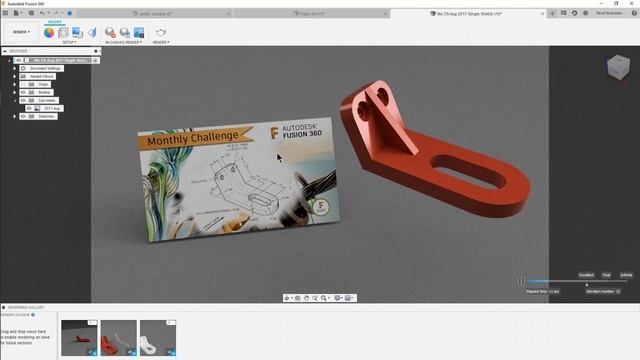This screenshot has height=360, width=640.
Task: Toggle the Render on Save option
Action: 33,315
